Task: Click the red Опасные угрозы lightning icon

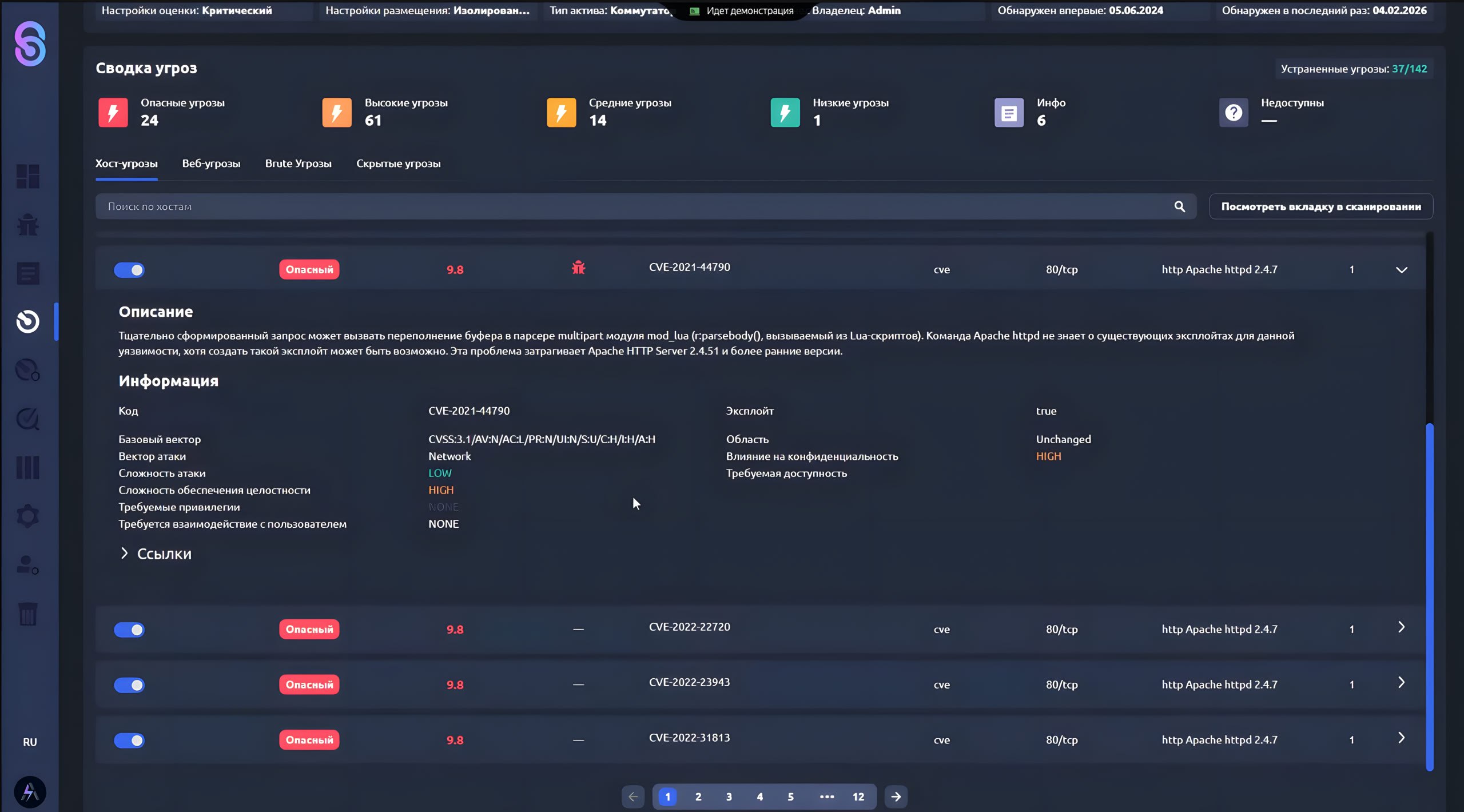Action: (113, 112)
